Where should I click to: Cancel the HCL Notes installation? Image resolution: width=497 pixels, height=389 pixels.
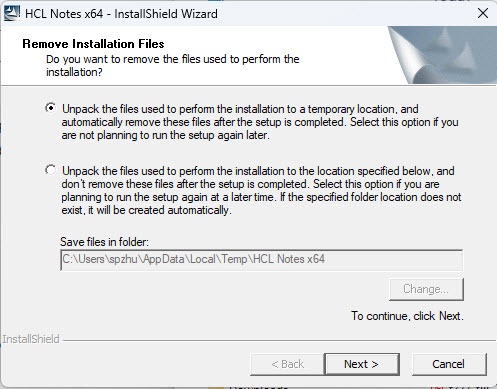click(449, 364)
